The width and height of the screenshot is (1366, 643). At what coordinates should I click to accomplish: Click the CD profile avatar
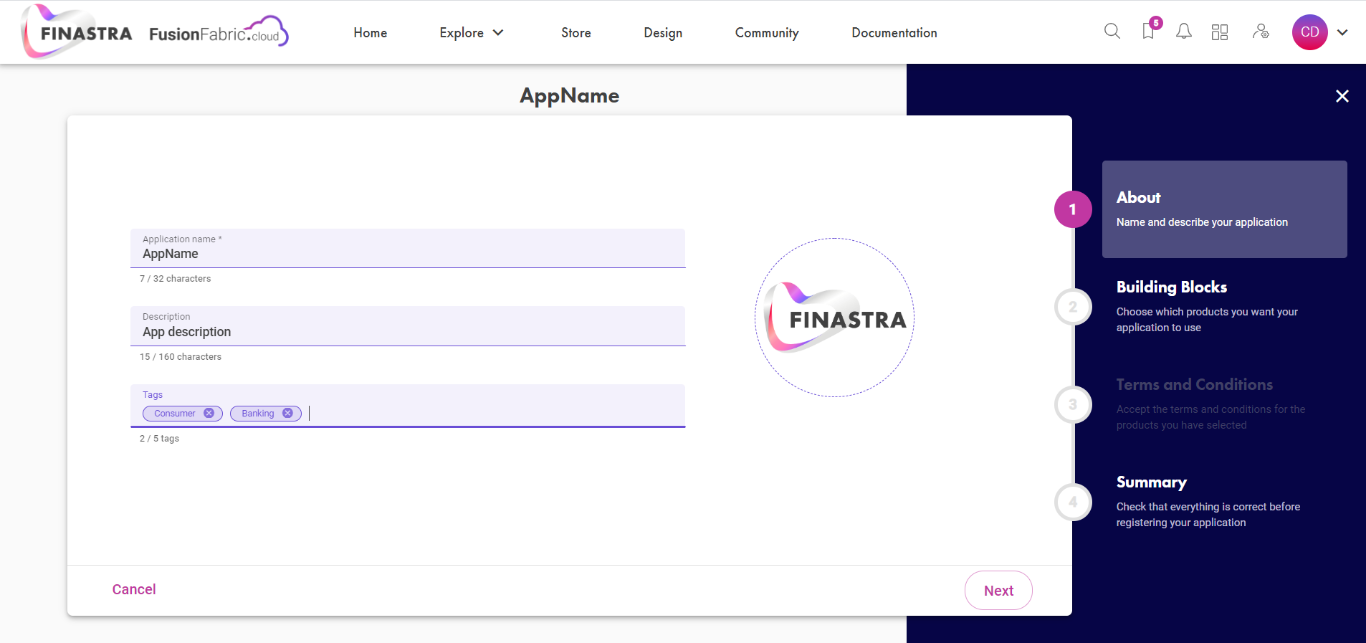click(1310, 32)
